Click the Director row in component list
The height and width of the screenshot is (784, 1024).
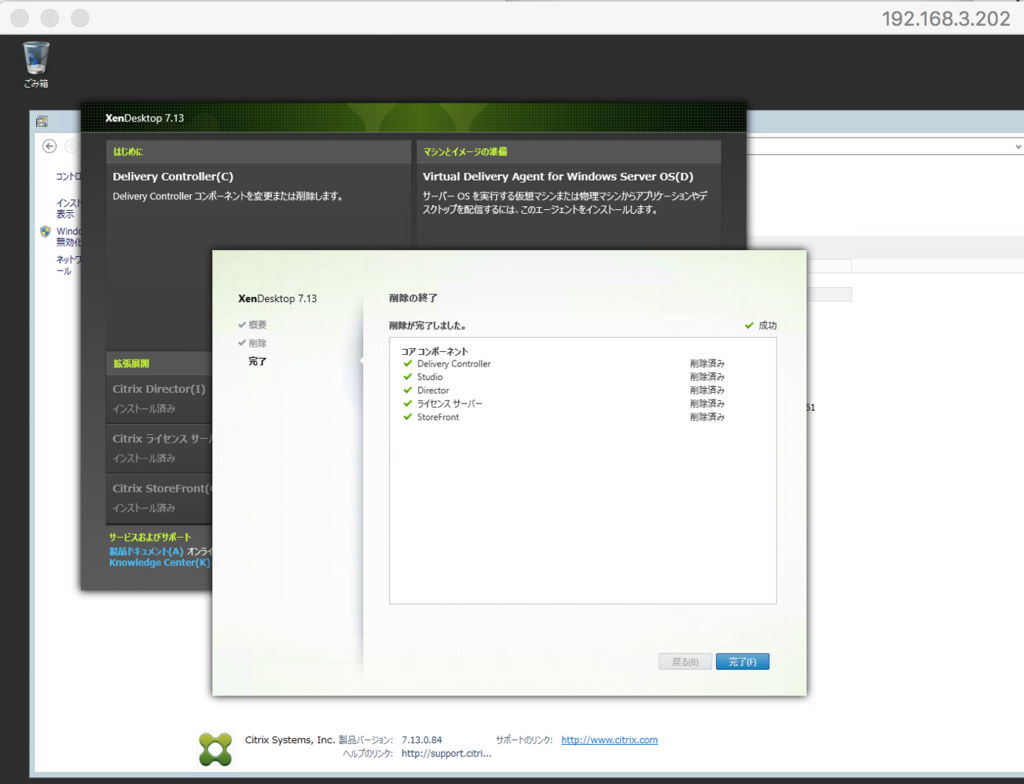point(564,390)
